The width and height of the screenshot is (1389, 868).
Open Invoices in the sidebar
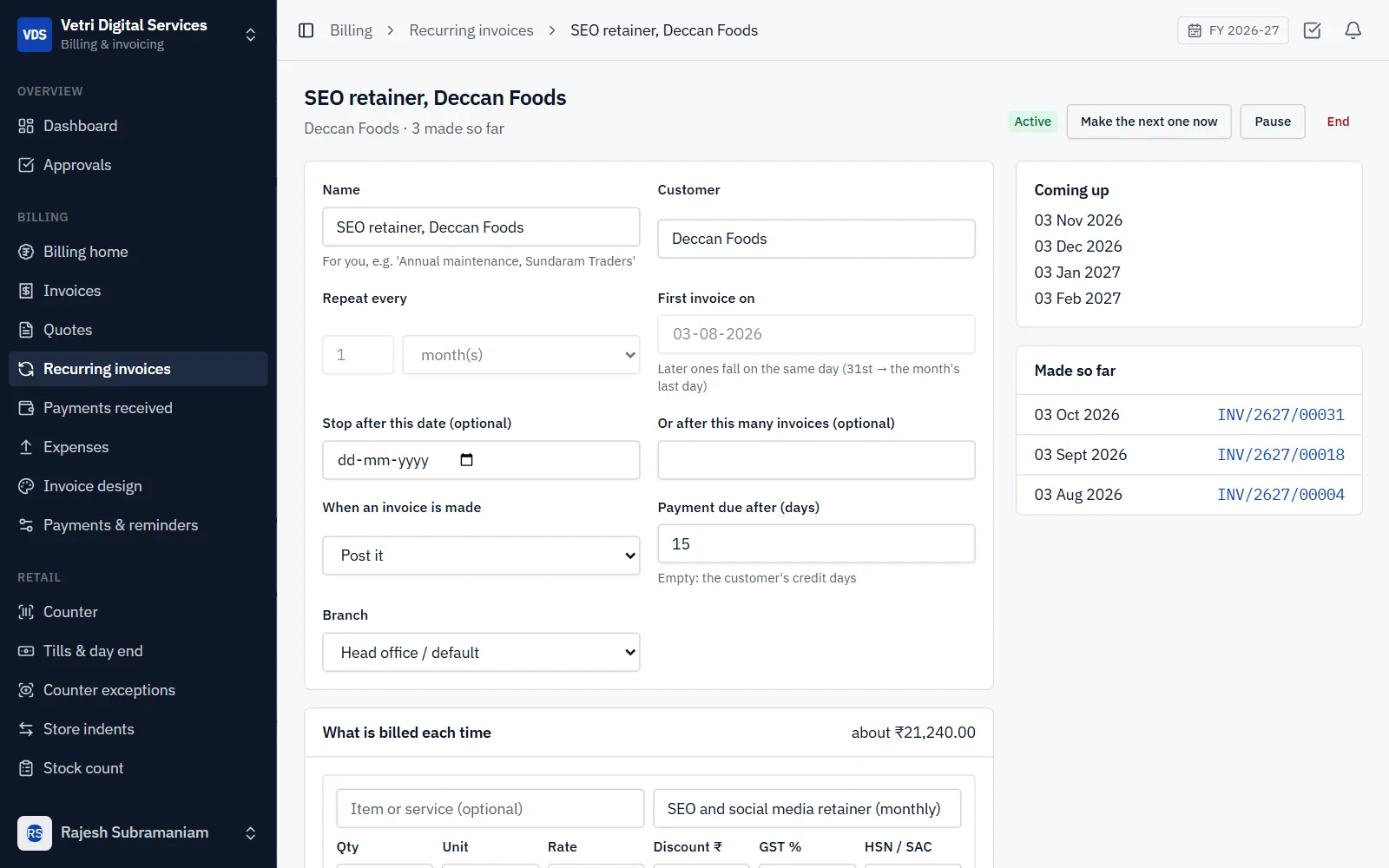click(x=138, y=291)
